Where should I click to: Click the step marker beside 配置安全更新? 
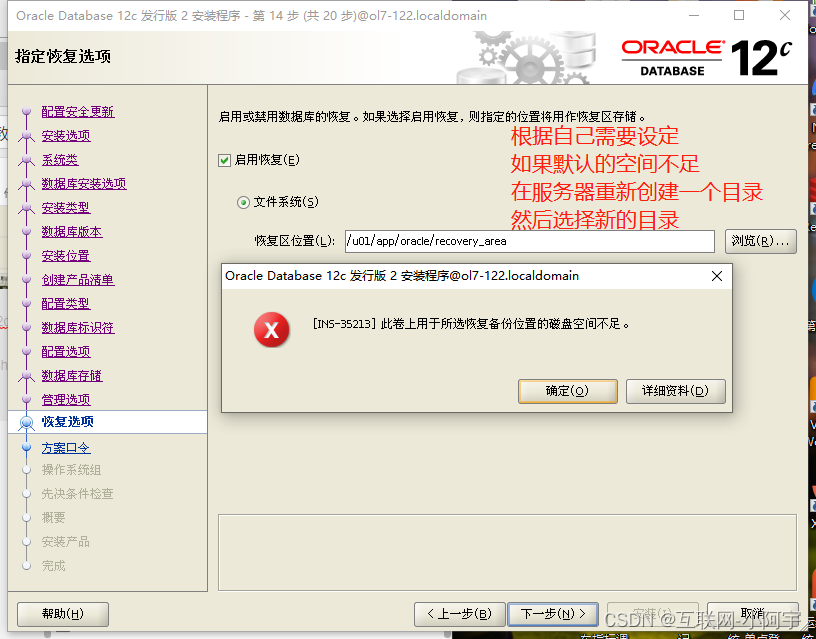pyautogui.click(x=27, y=111)
